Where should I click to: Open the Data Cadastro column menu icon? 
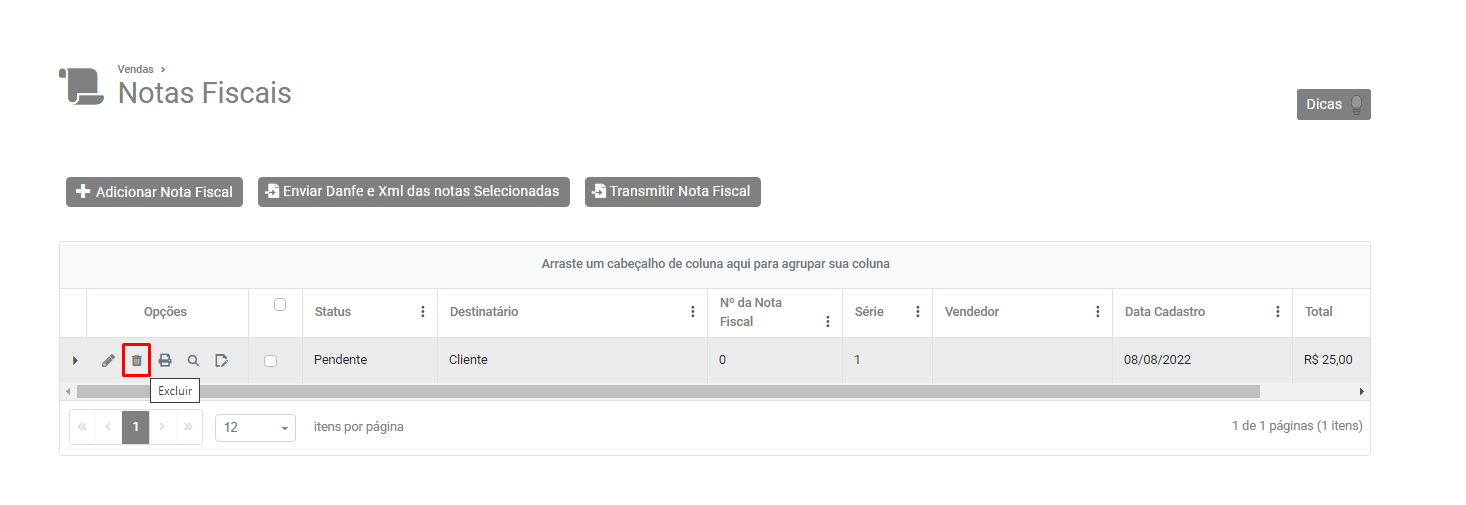[1277, 312]
